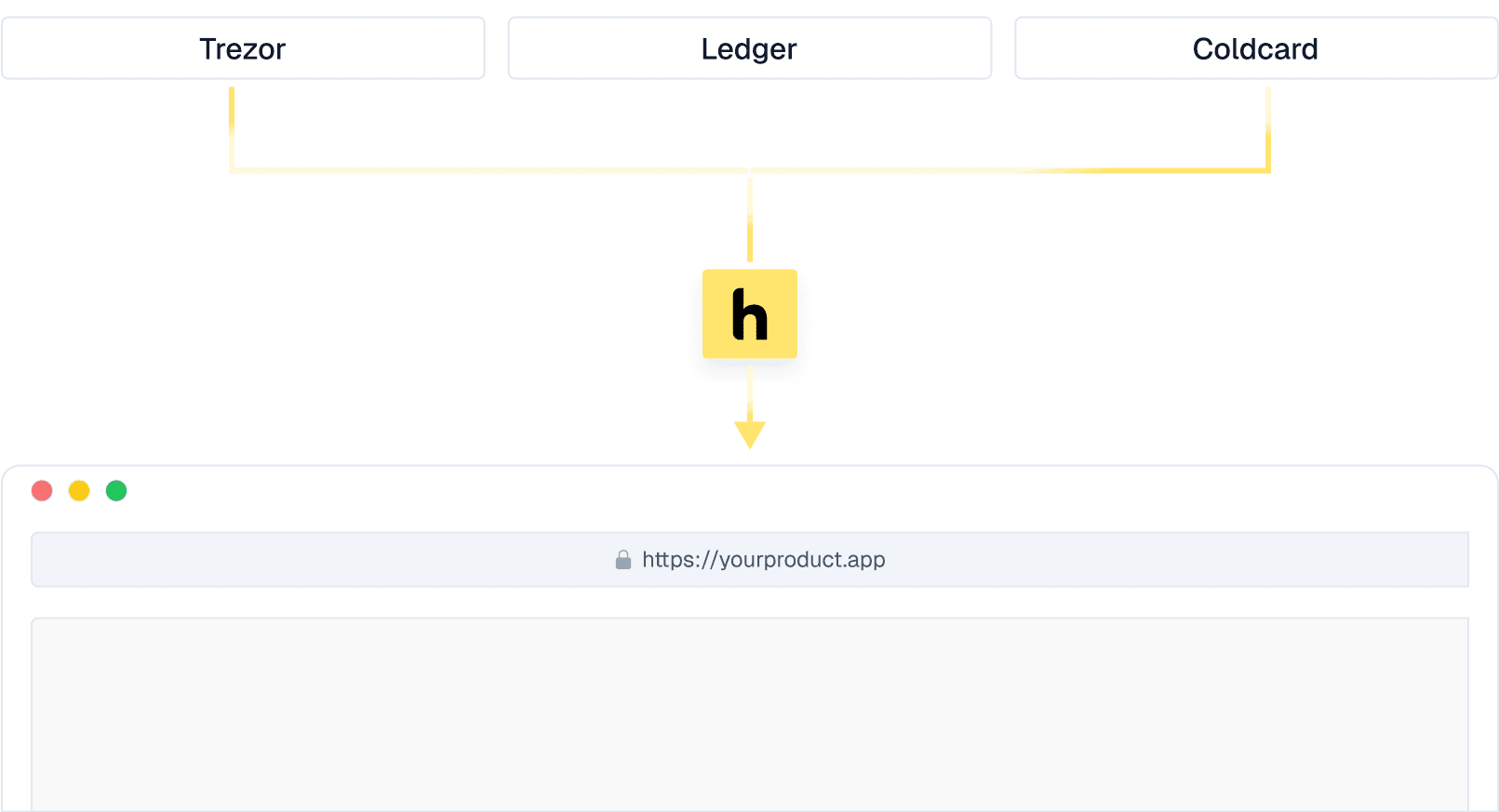This screenshot has width=1499, height=812.
Task: Click the yellow window dot
Action: pos(79,491)
